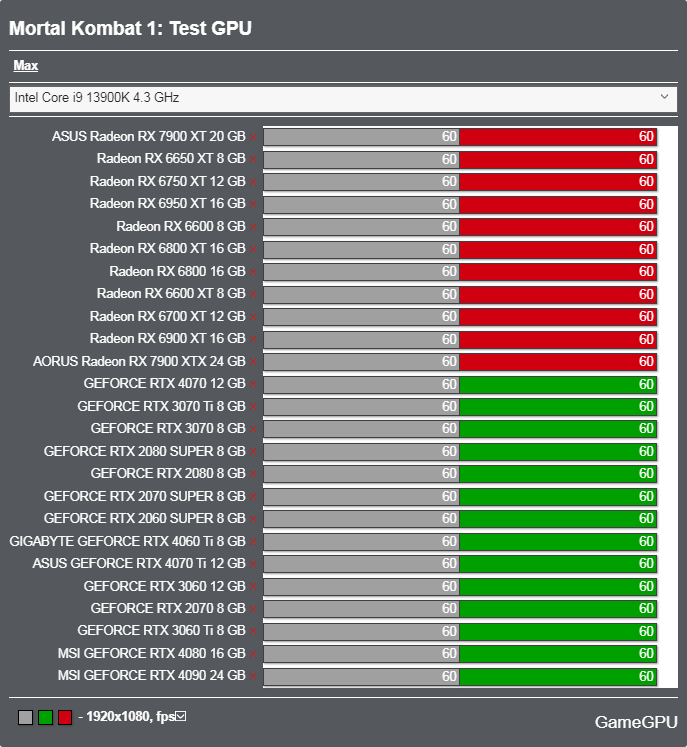Screen dimensions: 687x747
Task: Click the label Radeon RX 6600 8 GB
Action: (181, 226)
